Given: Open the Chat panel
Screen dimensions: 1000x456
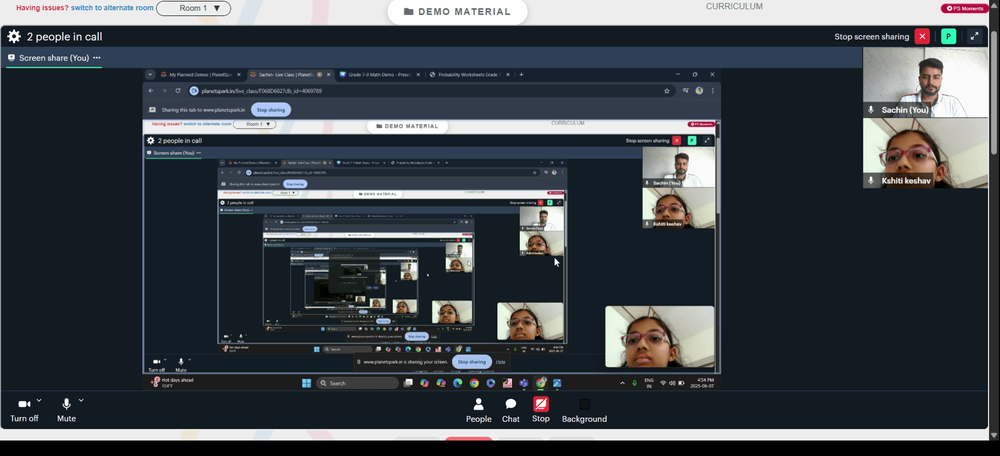Looking at the screenshot, I should (x=511, y=411).
